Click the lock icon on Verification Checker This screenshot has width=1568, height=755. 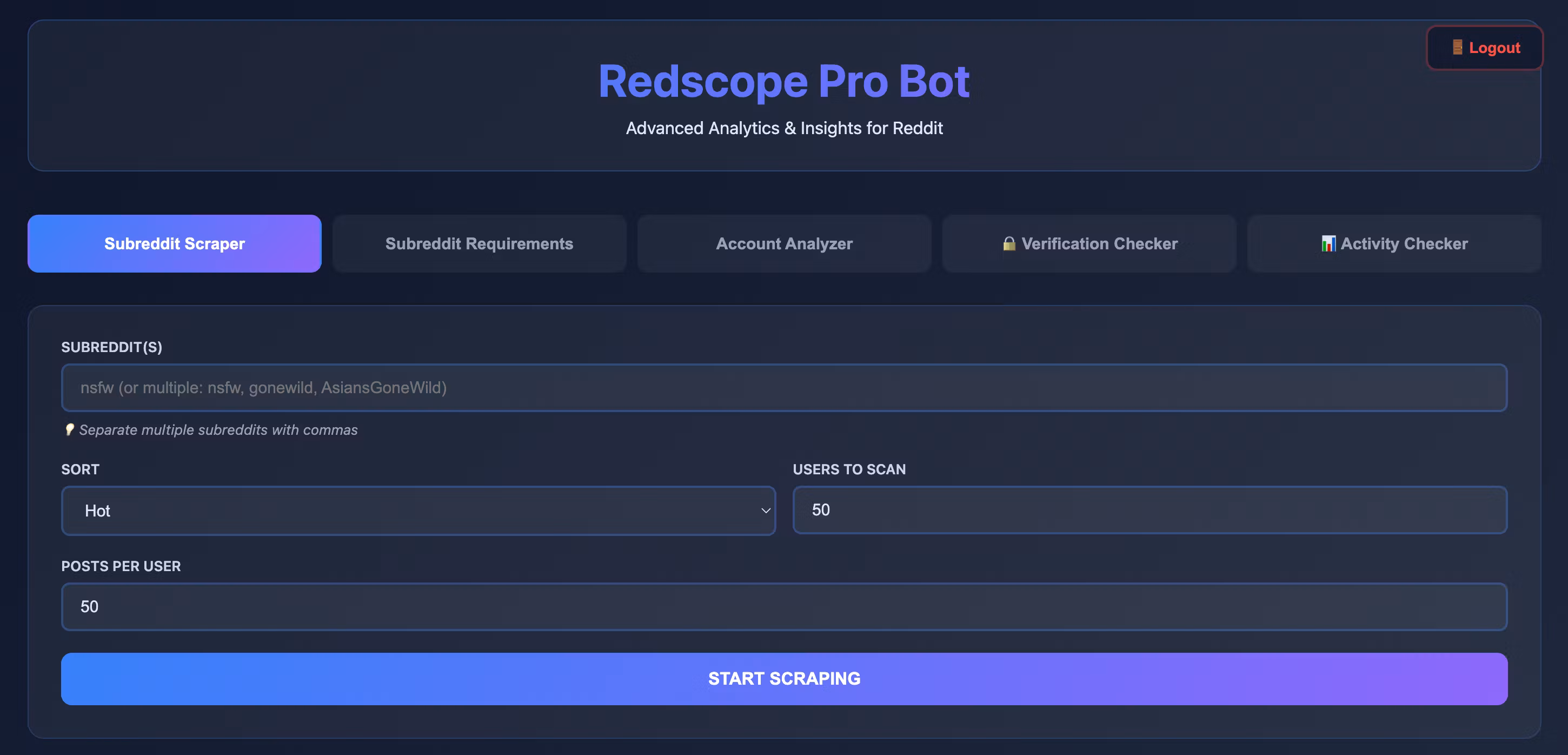point(1008,243)
